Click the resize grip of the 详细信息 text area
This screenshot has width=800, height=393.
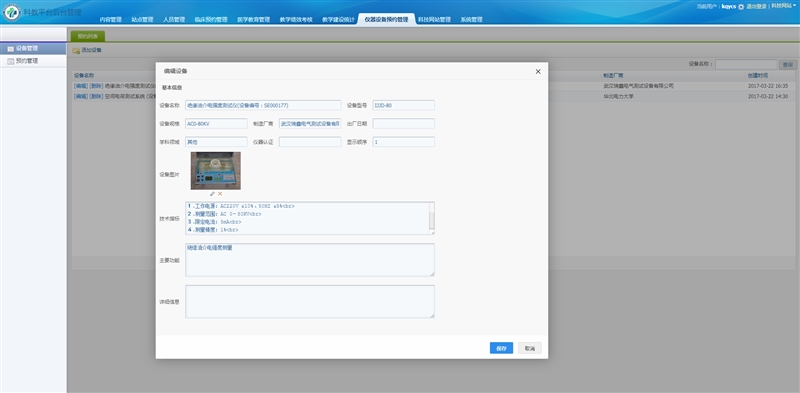click(432, 316)
